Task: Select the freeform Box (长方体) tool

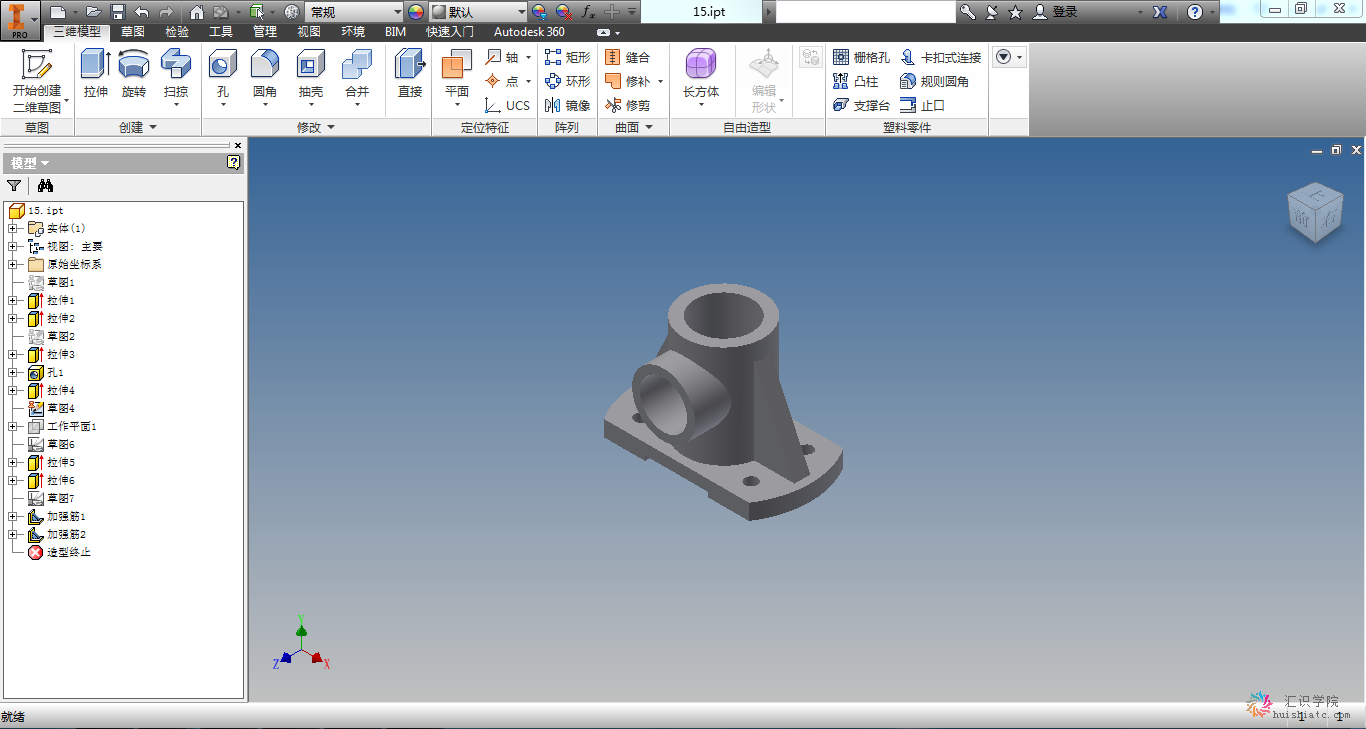Action: point(701,78)
